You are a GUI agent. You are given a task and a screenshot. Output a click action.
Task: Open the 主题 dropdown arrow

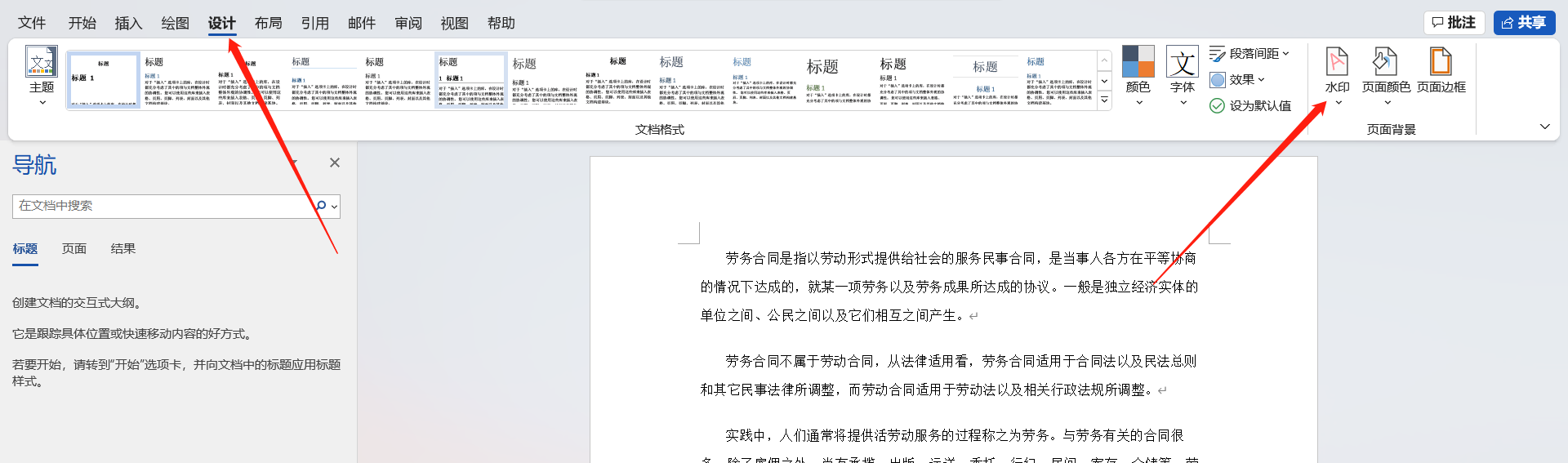tap(42, 103)
